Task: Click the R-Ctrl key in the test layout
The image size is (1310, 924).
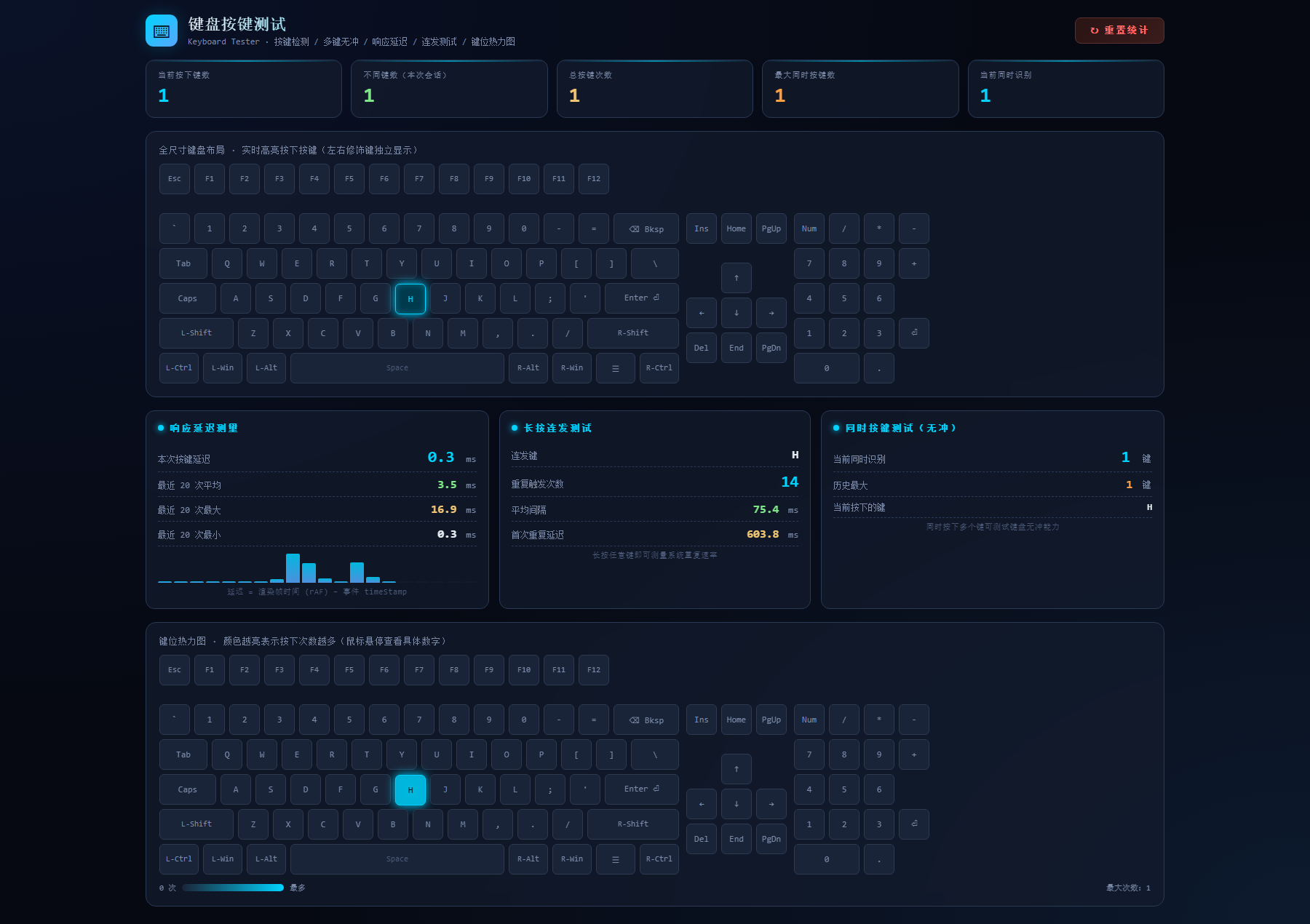Action: coord(659,368)
